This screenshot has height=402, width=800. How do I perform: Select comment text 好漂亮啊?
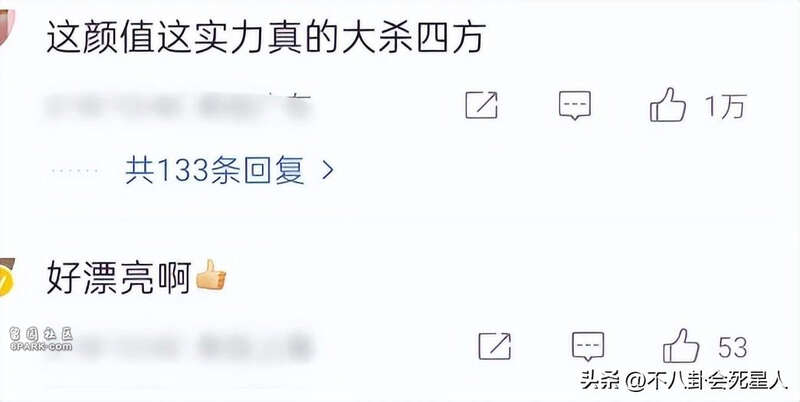(x=119, y=277)
